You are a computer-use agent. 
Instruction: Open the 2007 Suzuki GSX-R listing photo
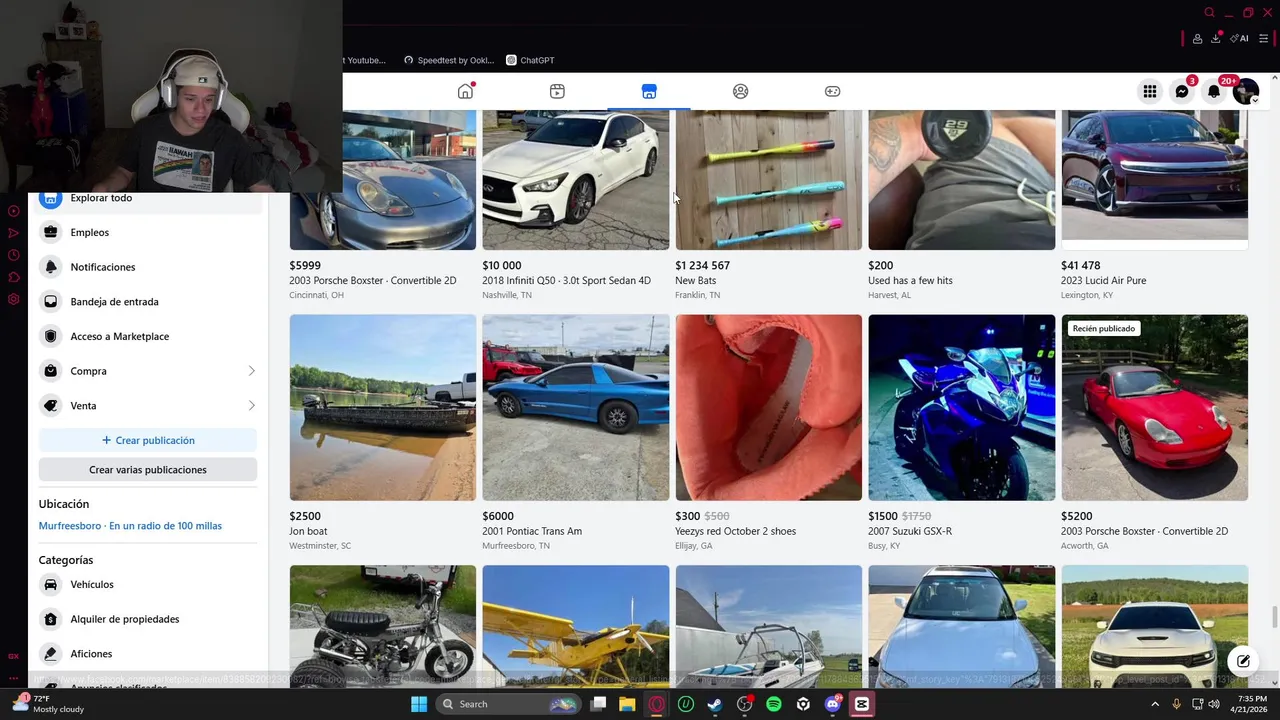(961, 408)
